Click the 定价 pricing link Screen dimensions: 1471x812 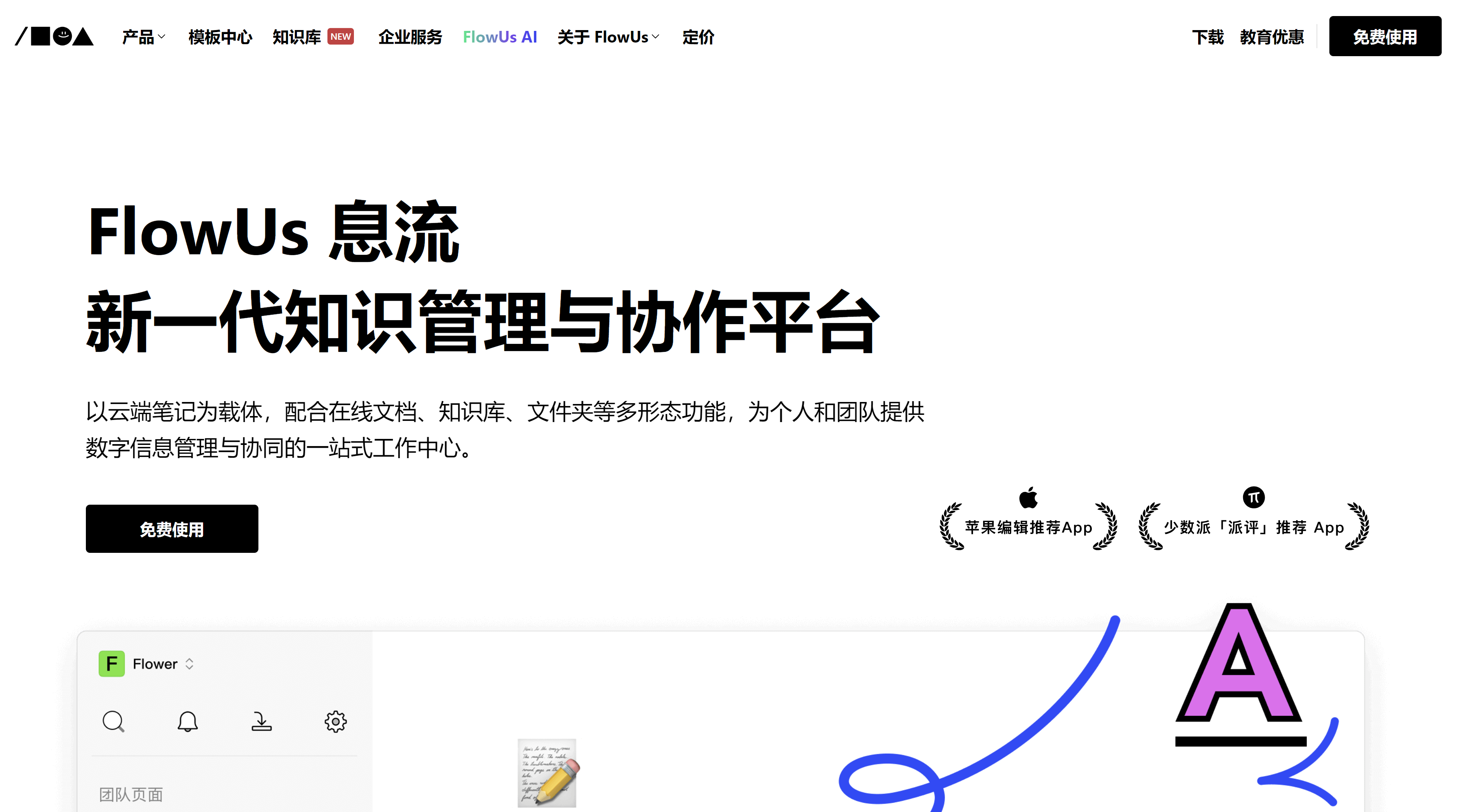point(698,37)
